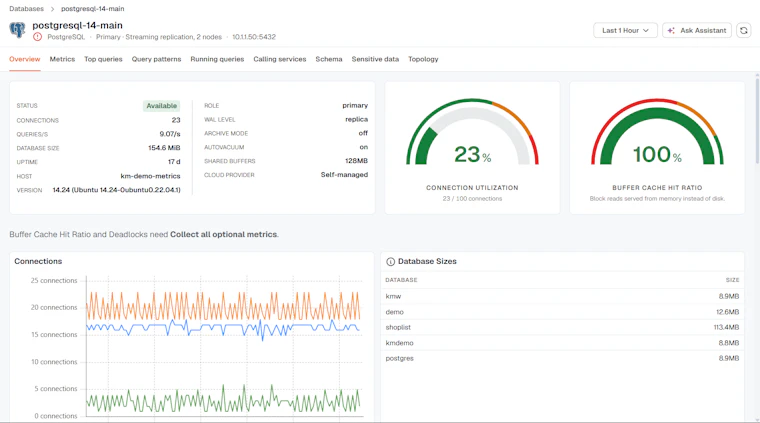Switch to Sensitive data tab
The image size is (760, 423).
point(375,59)
